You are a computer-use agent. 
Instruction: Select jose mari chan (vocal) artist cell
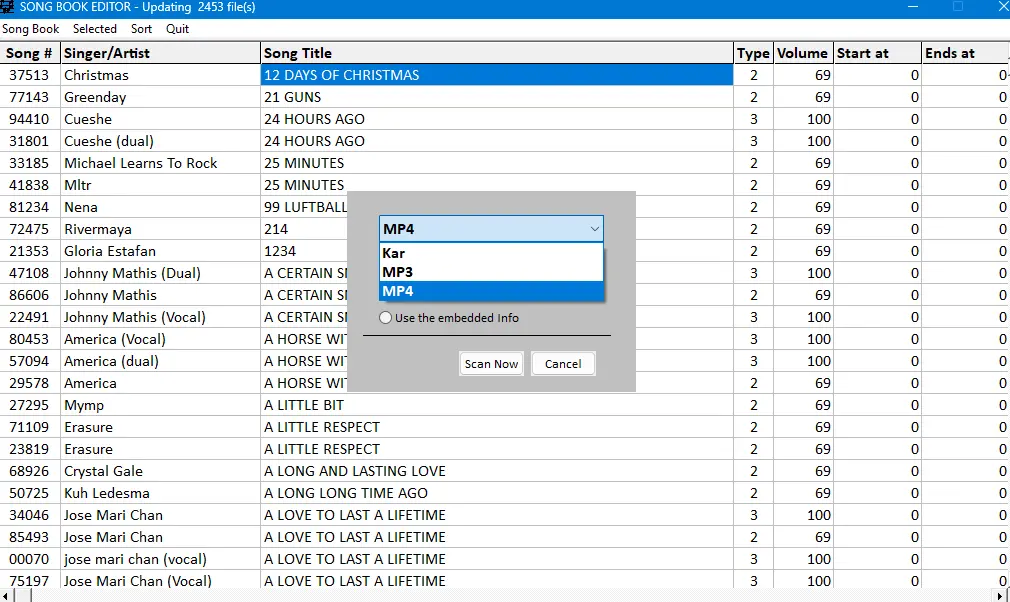coord(160,559)
